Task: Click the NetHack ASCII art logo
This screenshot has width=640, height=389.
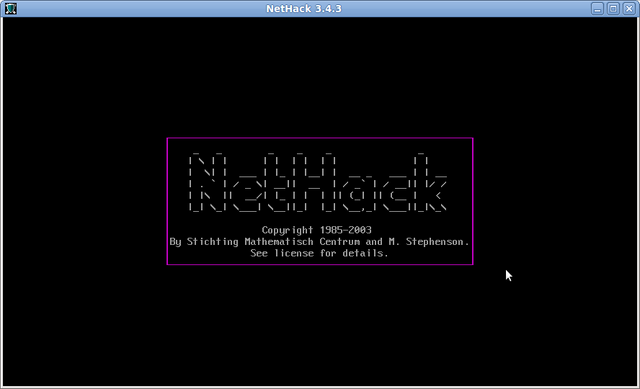Action: pos(318,182)
